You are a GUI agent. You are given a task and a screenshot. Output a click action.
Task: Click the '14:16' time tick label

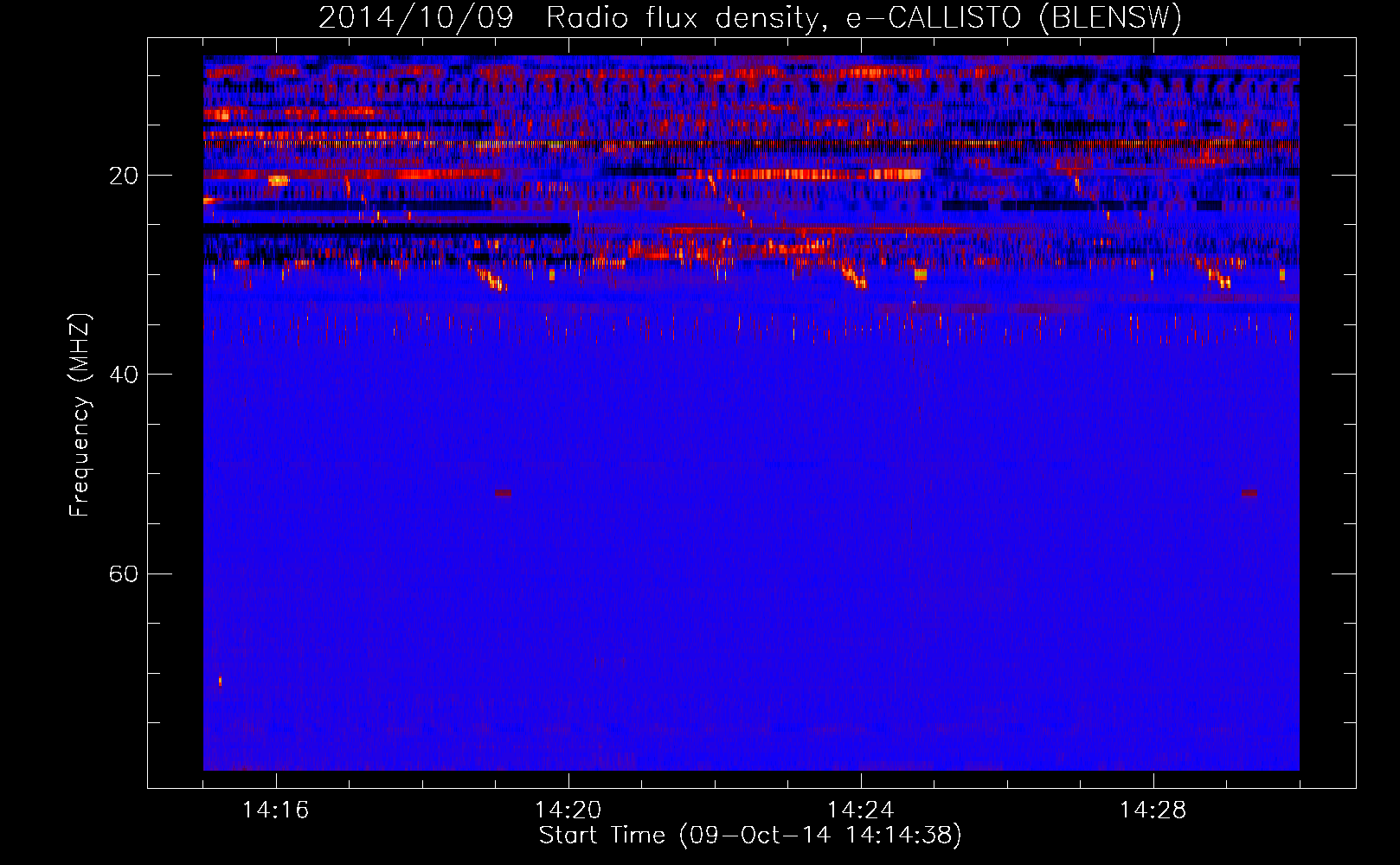click(275, 810)
